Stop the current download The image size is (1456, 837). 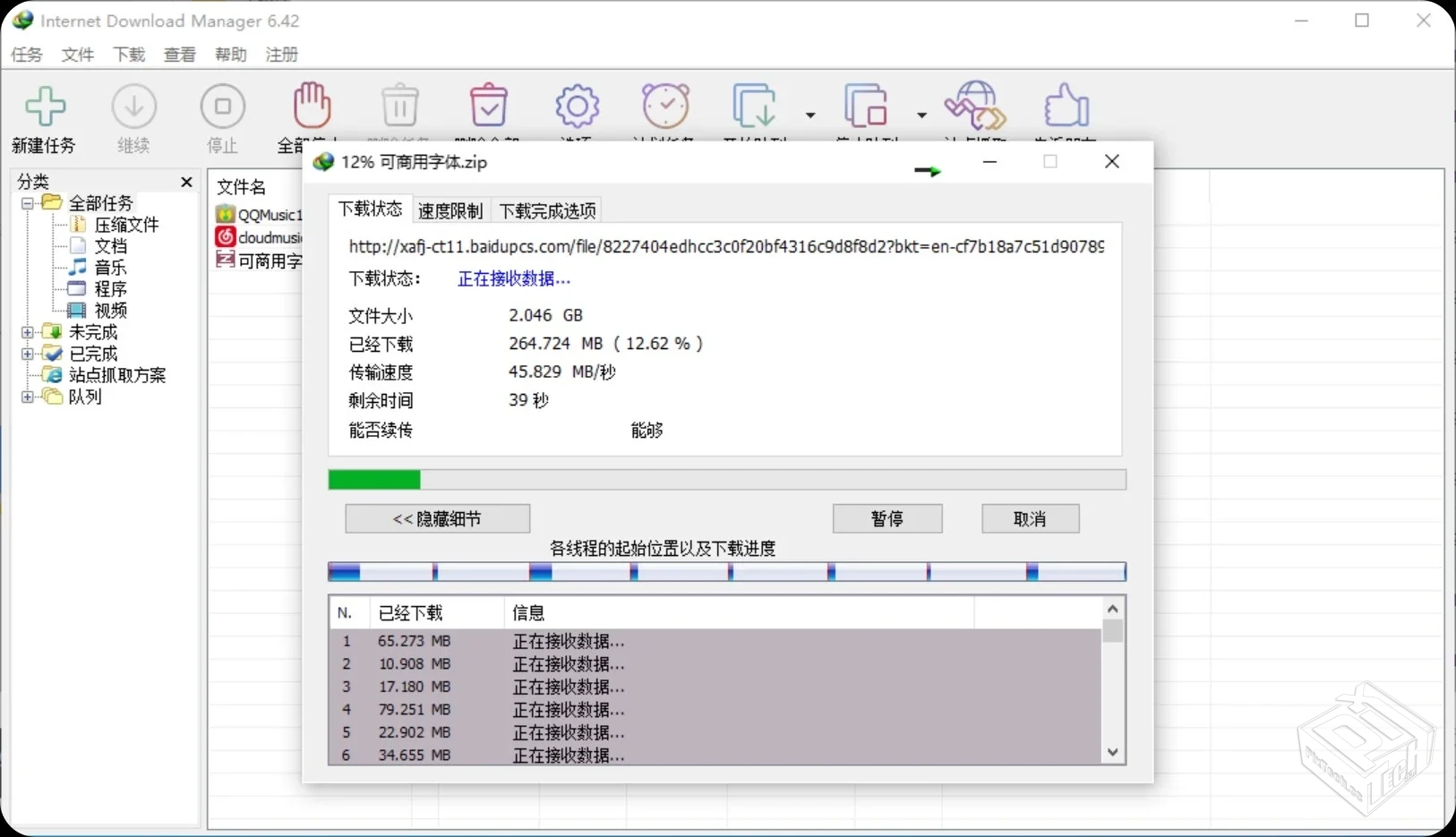tap(223, 107)
